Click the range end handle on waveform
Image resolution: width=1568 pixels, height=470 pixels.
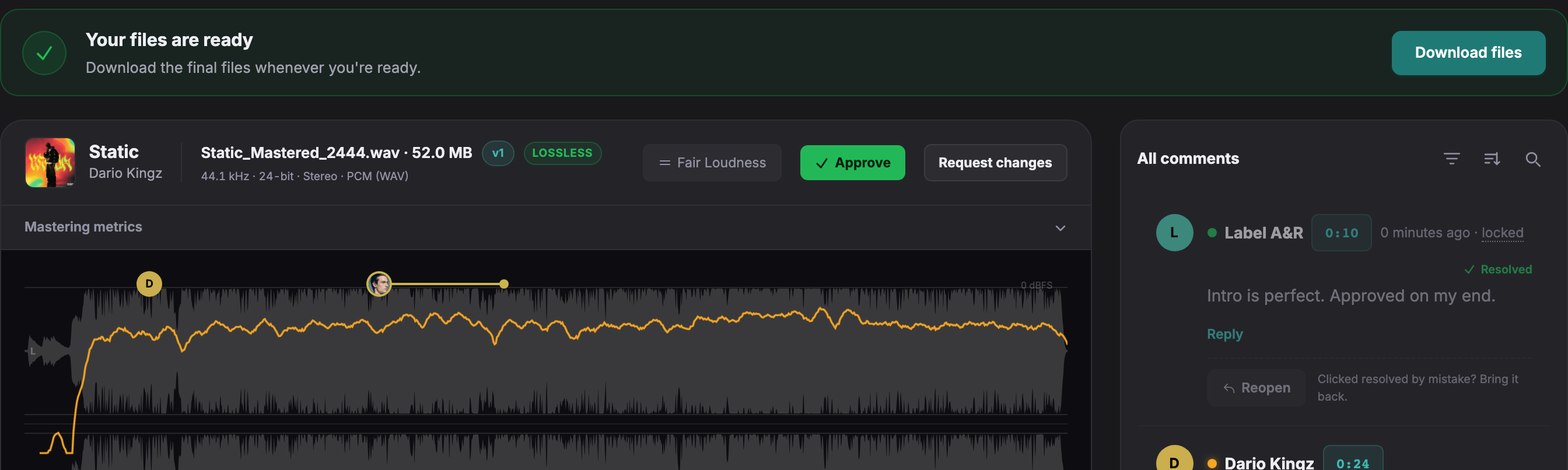[503, 284]
